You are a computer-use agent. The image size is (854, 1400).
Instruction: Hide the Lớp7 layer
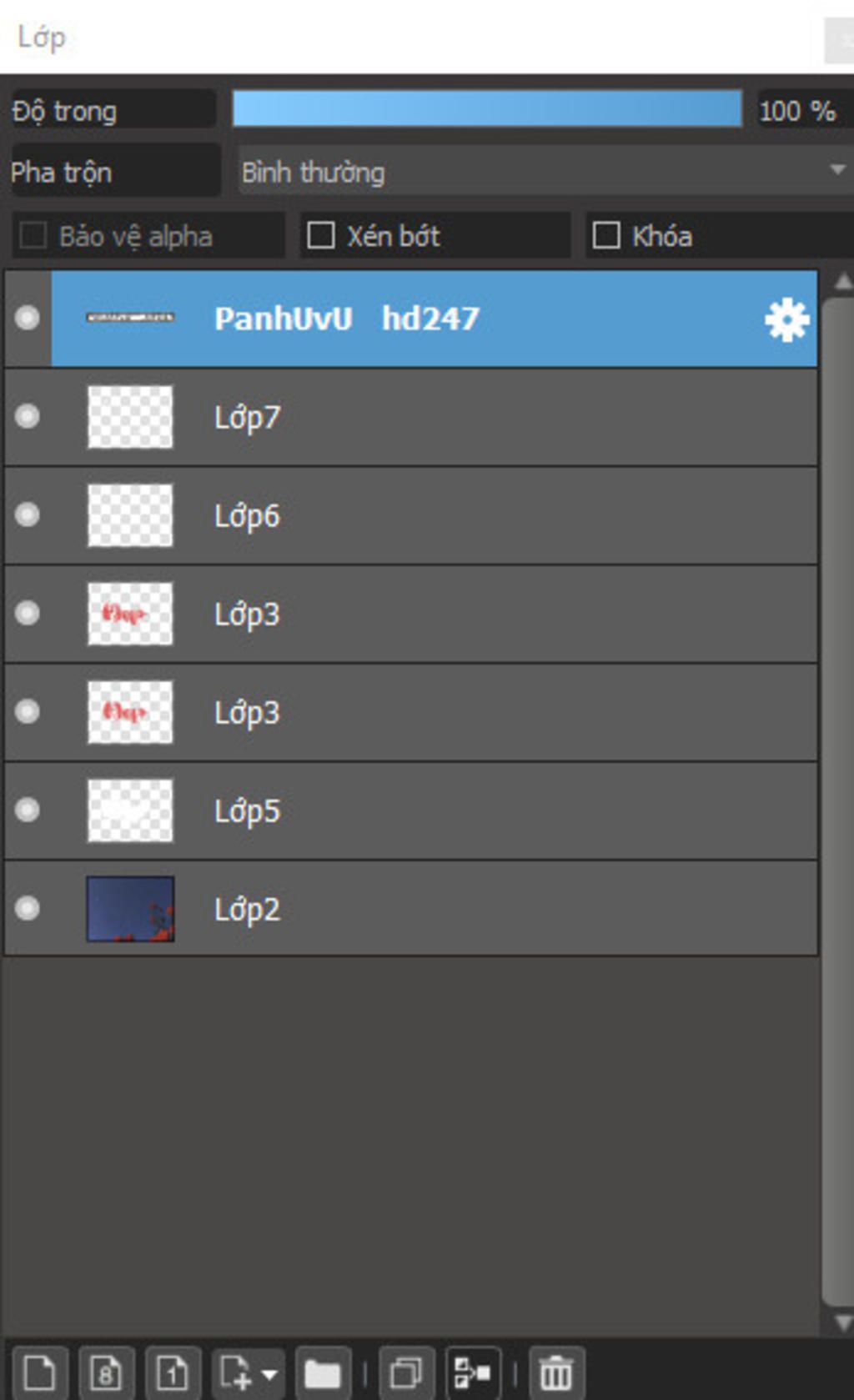point(28,416)
